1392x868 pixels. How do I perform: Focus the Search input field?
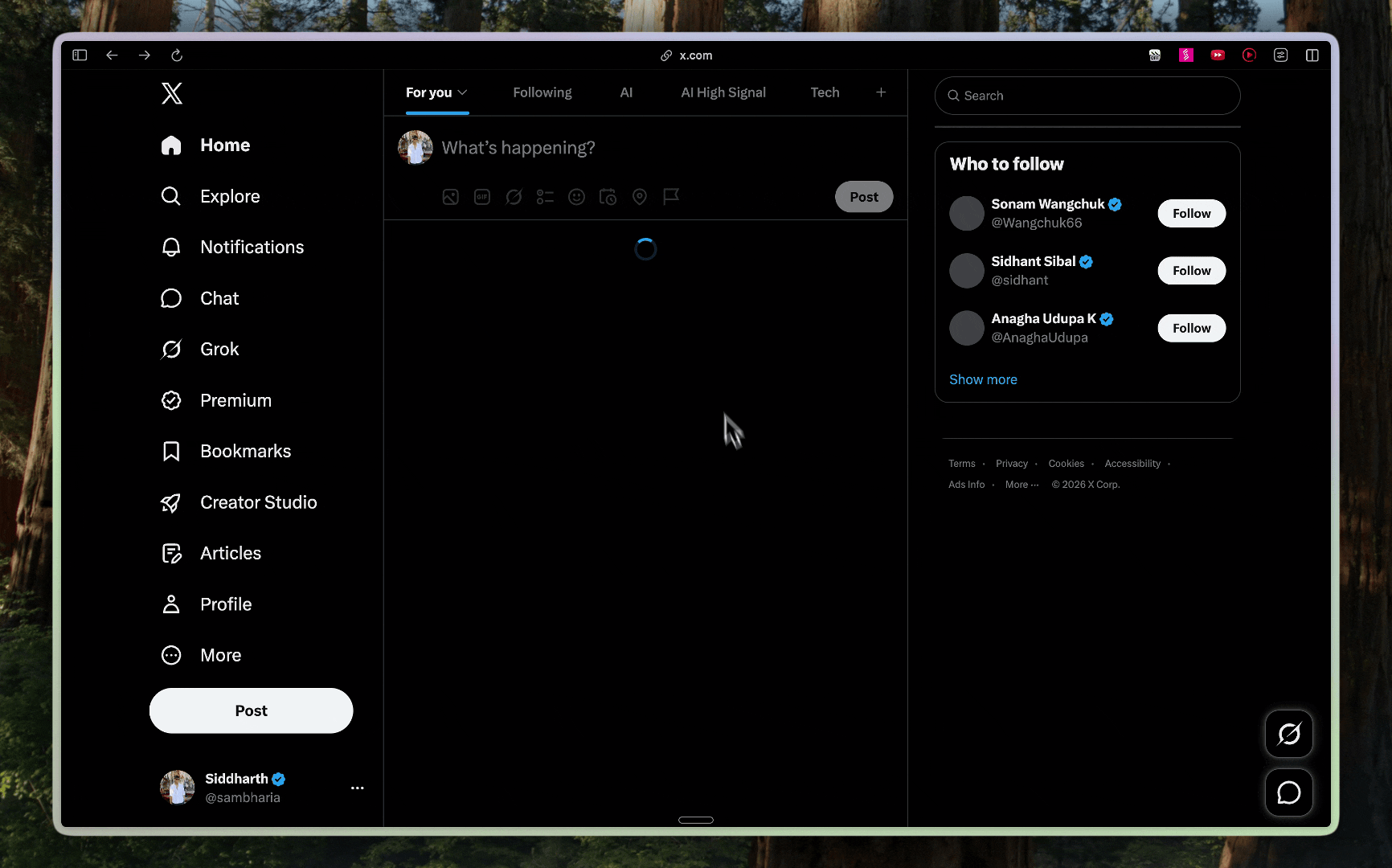[1087, 96]
